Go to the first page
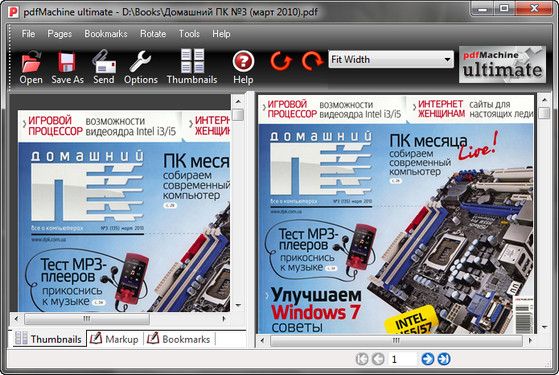This screenshot has height=375, width=559. click(x=361, y=359)
